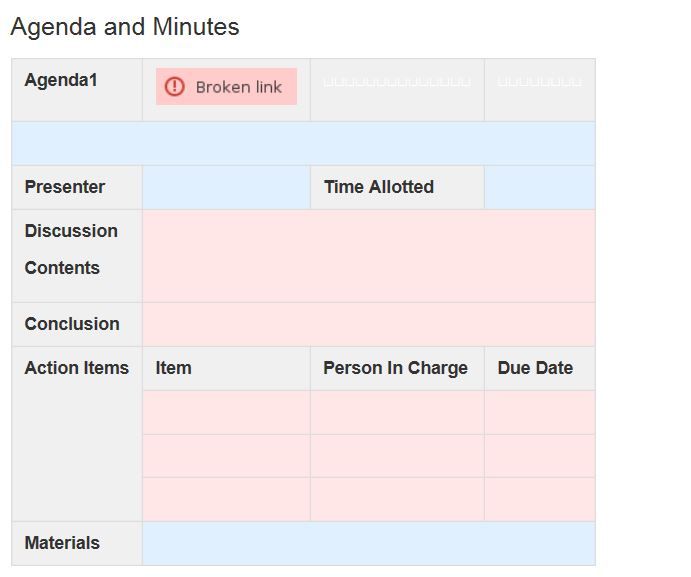Click the red Broken link warning icon
The width and height of the screenshot is (691, 577).
pyautogui.click(x=175, y=87)
